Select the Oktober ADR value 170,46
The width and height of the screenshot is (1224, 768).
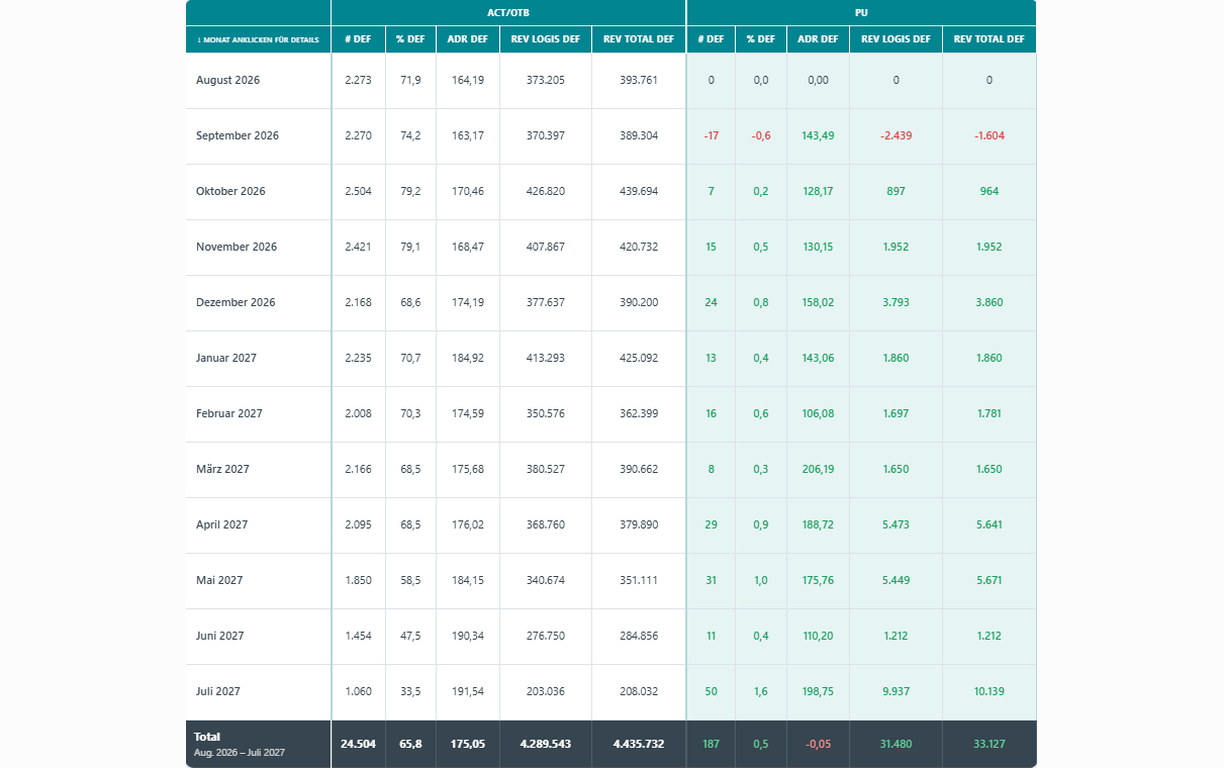pos(467,191)
